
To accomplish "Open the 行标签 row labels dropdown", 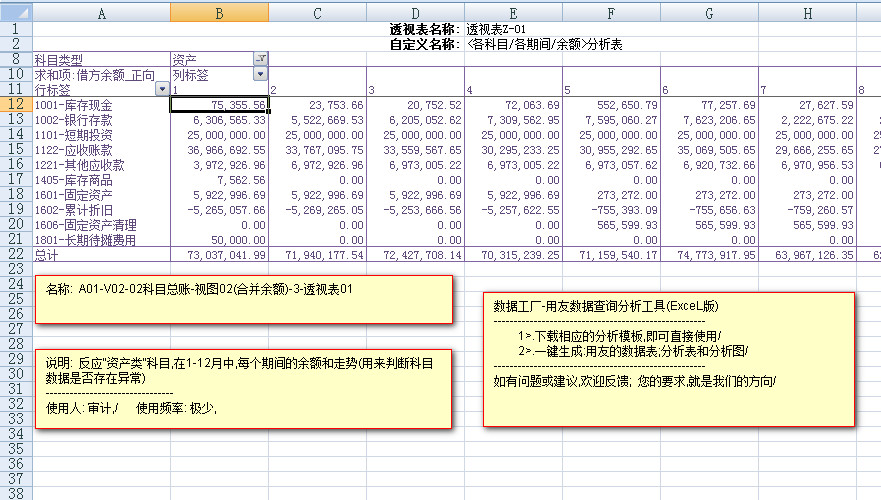I will 163,89.
